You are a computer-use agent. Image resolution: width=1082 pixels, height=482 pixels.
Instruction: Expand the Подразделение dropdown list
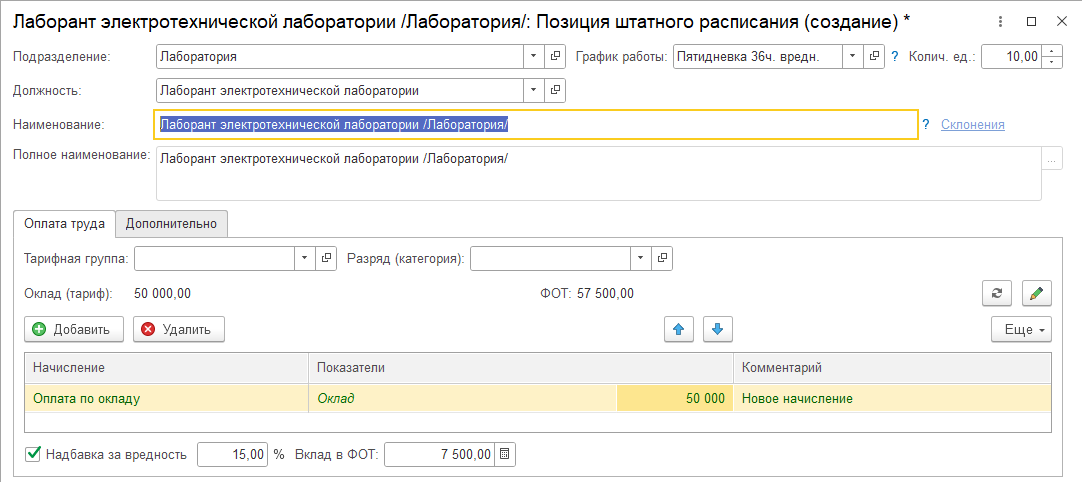pos(534,57)
